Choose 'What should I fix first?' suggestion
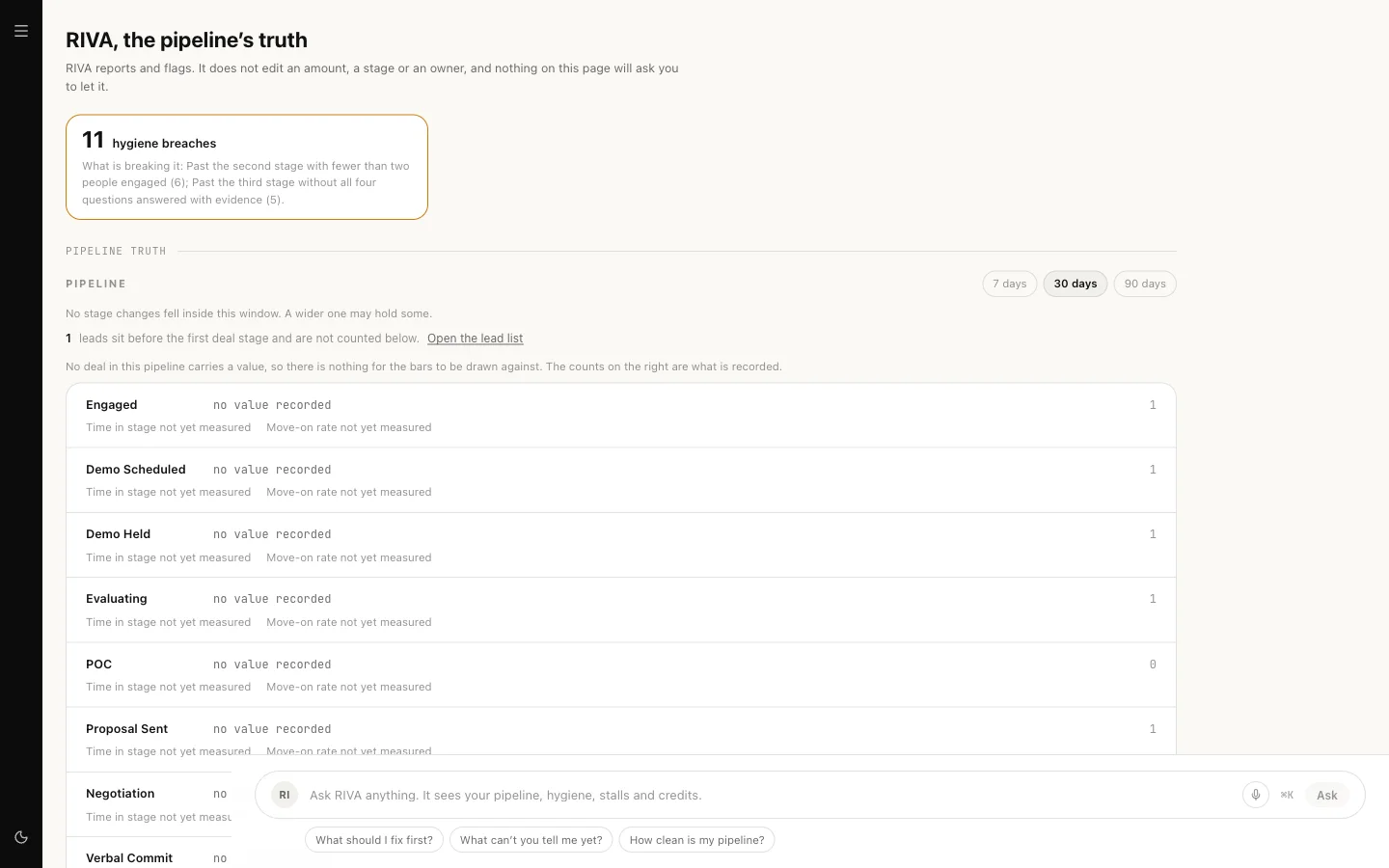Screen dimensions: 1389x868 pyautogui.click(x=374, y=840)
